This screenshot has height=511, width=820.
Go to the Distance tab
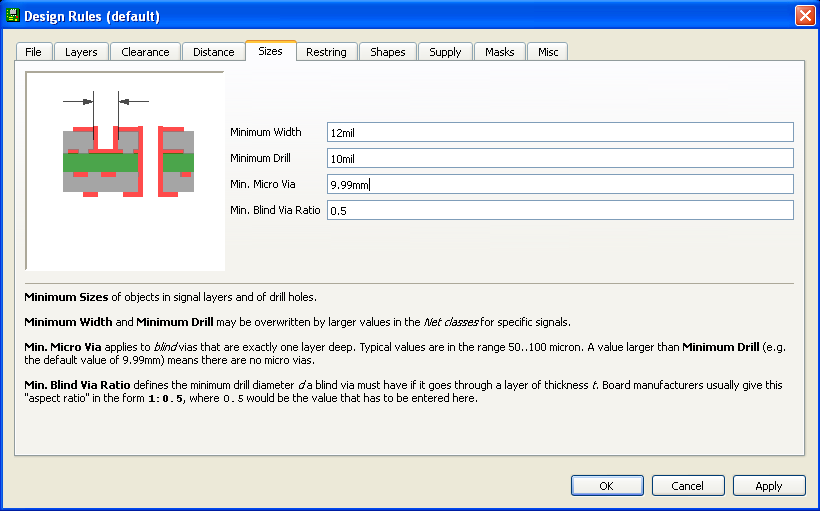tap(213, 52)
